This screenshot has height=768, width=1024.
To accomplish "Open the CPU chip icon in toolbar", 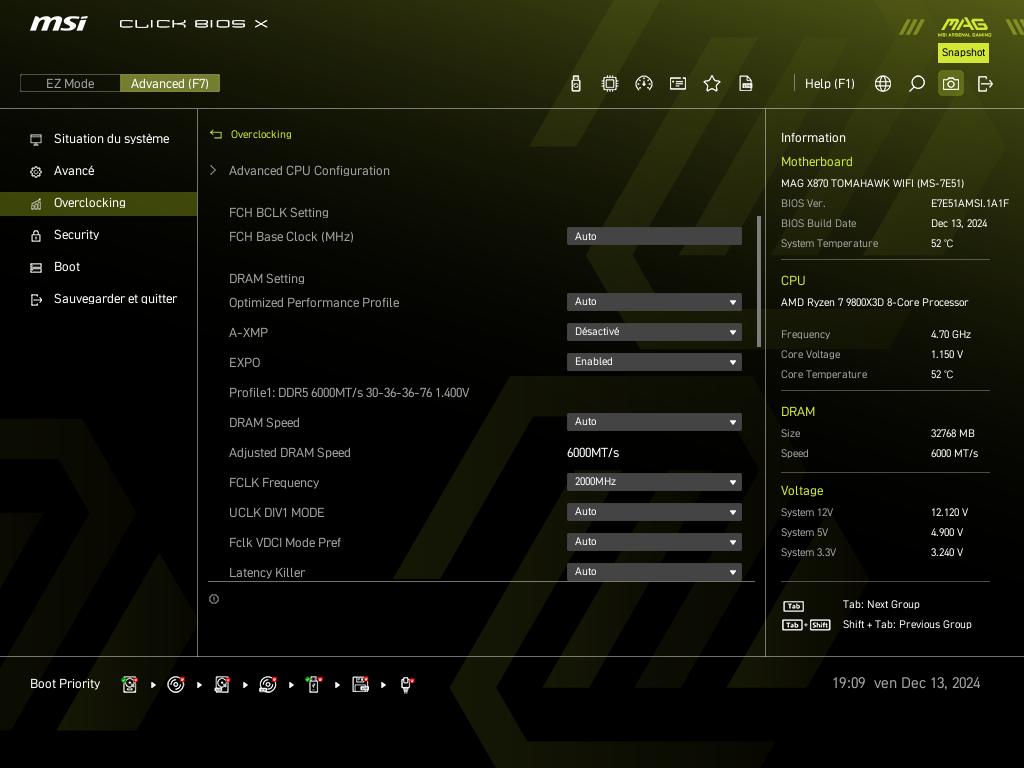I will coord(610,84).
